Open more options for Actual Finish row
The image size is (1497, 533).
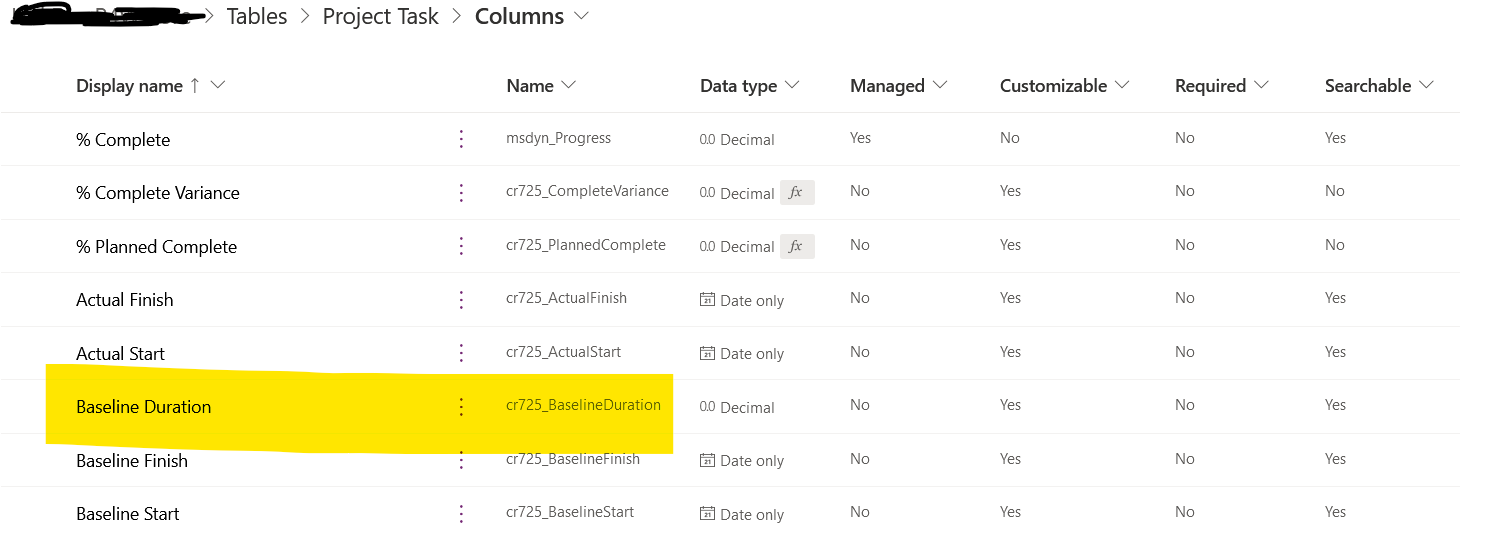[x=461, y=299]
